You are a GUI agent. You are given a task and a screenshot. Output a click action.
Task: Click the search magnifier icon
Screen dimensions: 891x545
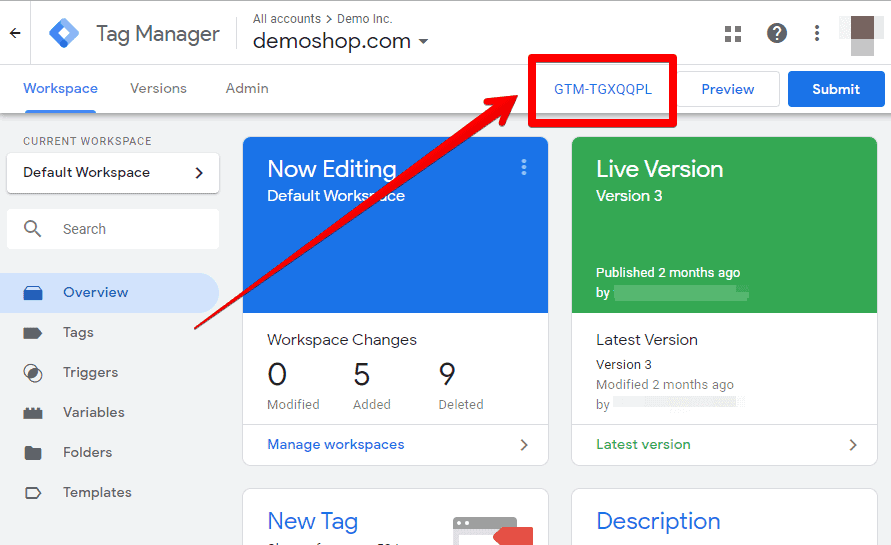[x=32, y=229]
